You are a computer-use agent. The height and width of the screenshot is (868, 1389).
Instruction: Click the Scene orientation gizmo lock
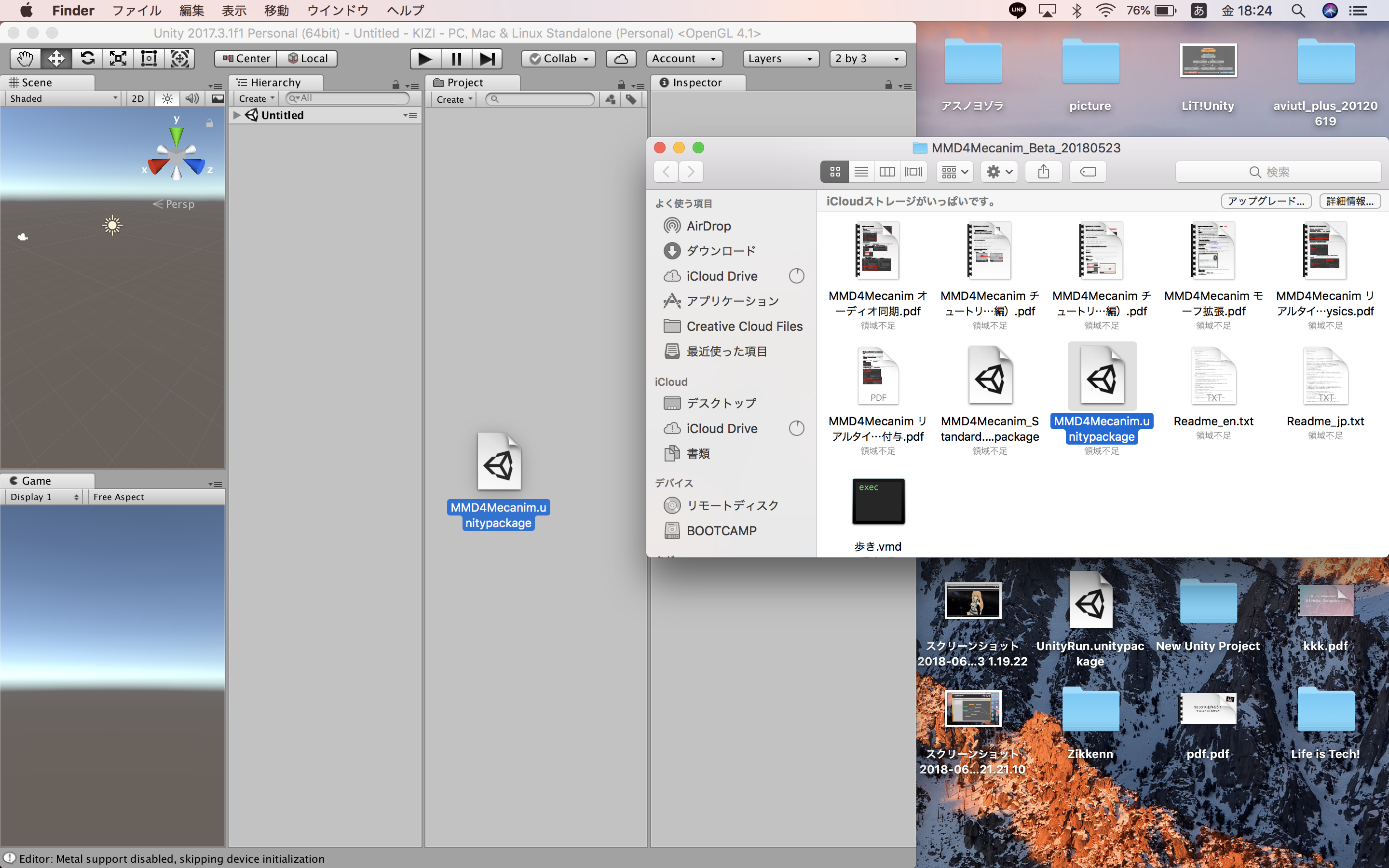pyautogui.click(x=209, y=123)
